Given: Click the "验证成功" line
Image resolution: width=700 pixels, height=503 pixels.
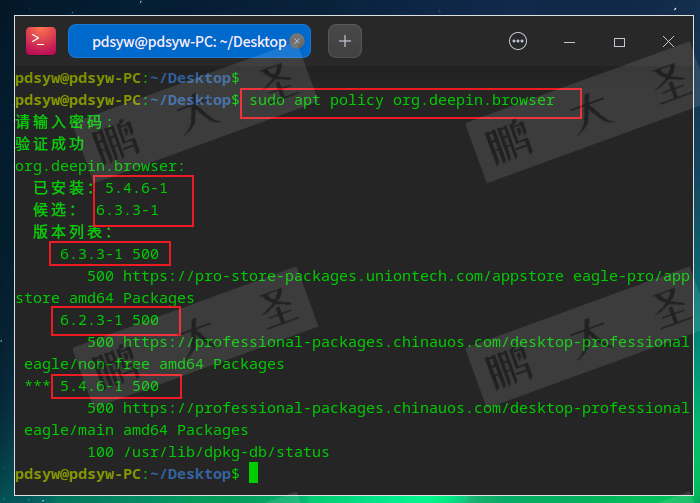Looking at the screenshot, I should (x=50, y=144).
